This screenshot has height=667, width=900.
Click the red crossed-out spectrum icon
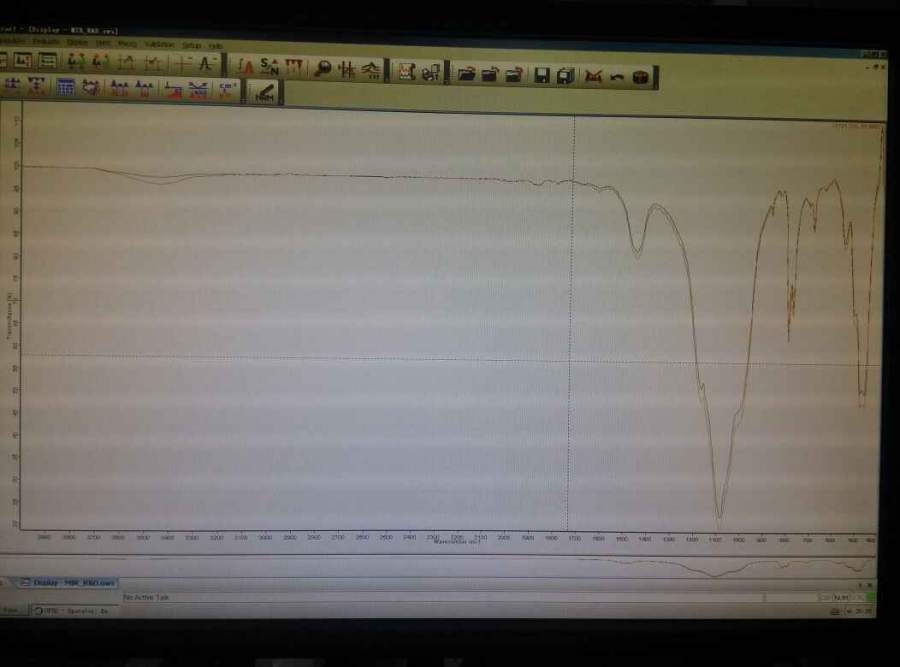(593, 76)
